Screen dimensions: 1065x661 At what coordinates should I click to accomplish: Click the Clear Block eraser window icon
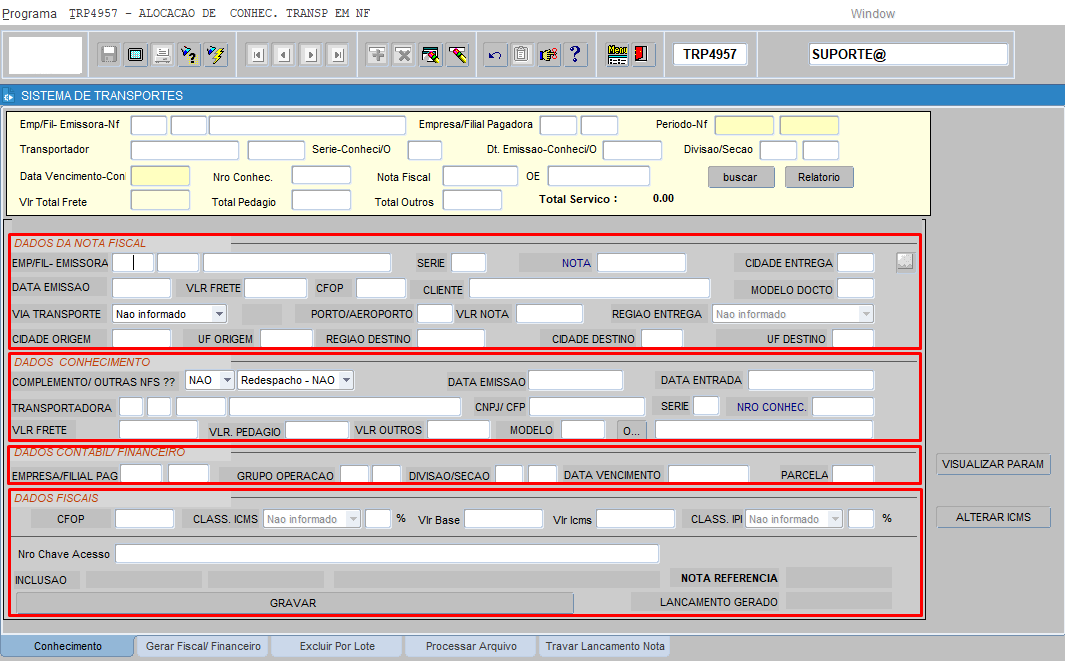(x=431, y=54)
